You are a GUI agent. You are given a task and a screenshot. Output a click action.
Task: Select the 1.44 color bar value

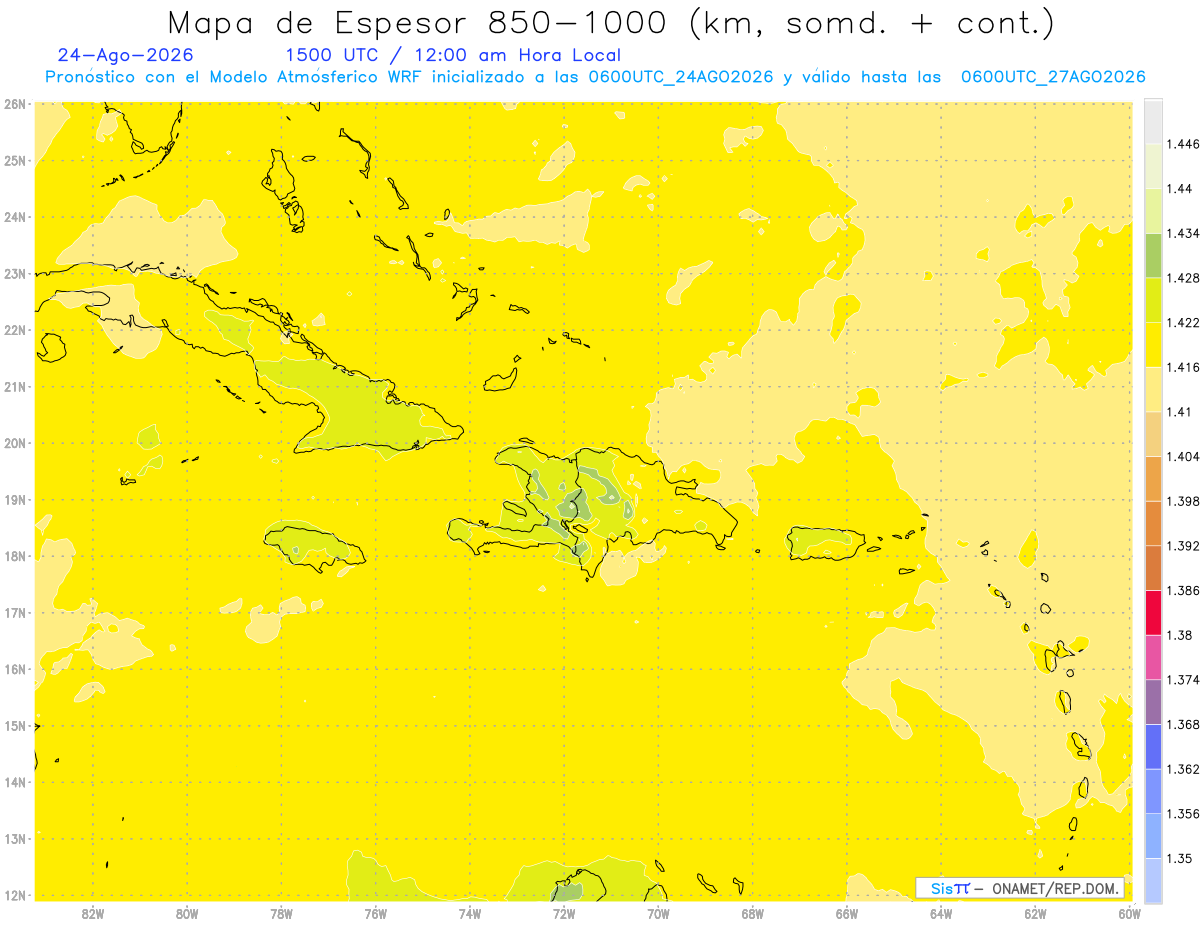pyautogui.click(x=1179, y=188)
